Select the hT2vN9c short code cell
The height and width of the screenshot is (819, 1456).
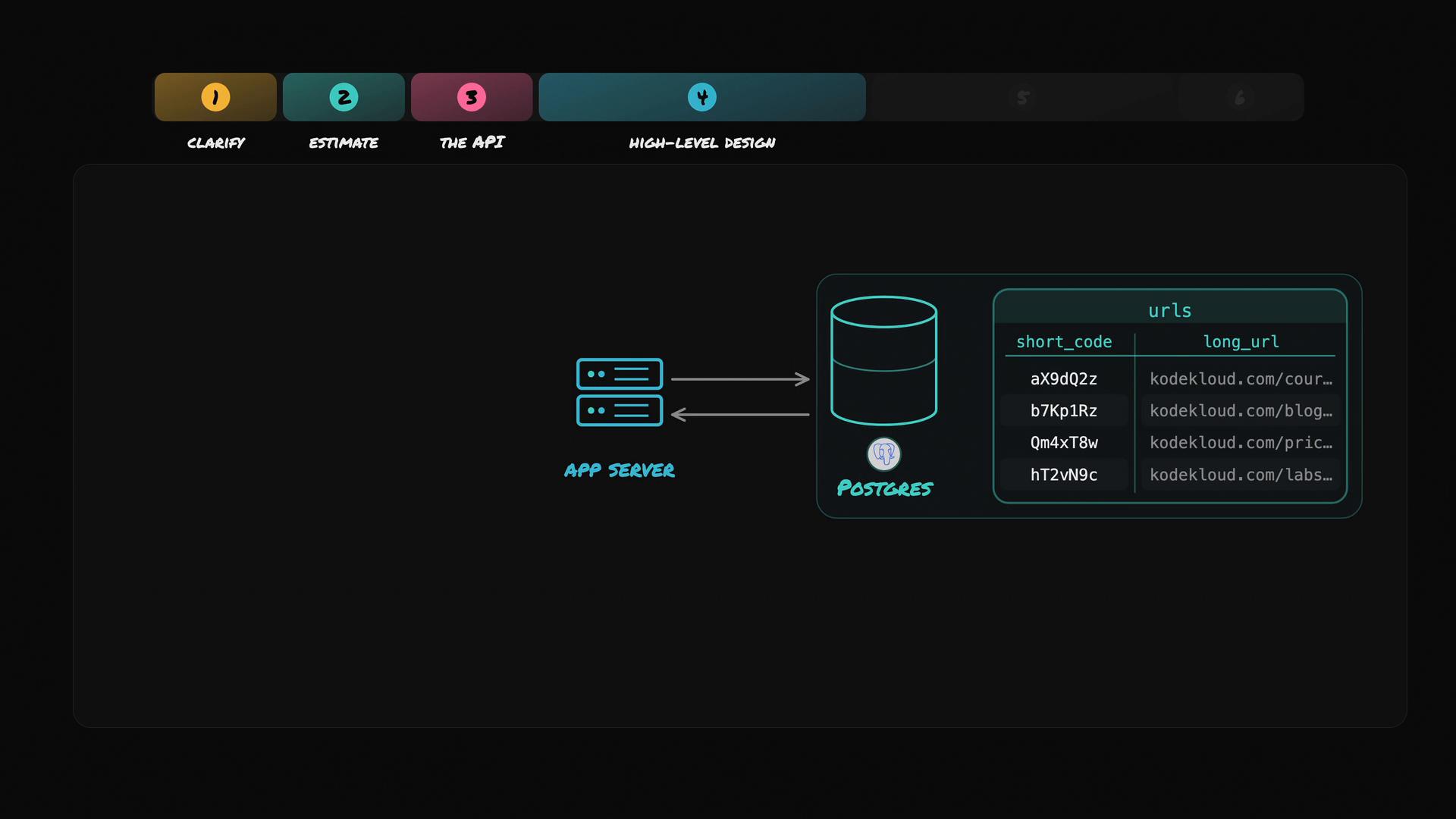(1064, 475)
